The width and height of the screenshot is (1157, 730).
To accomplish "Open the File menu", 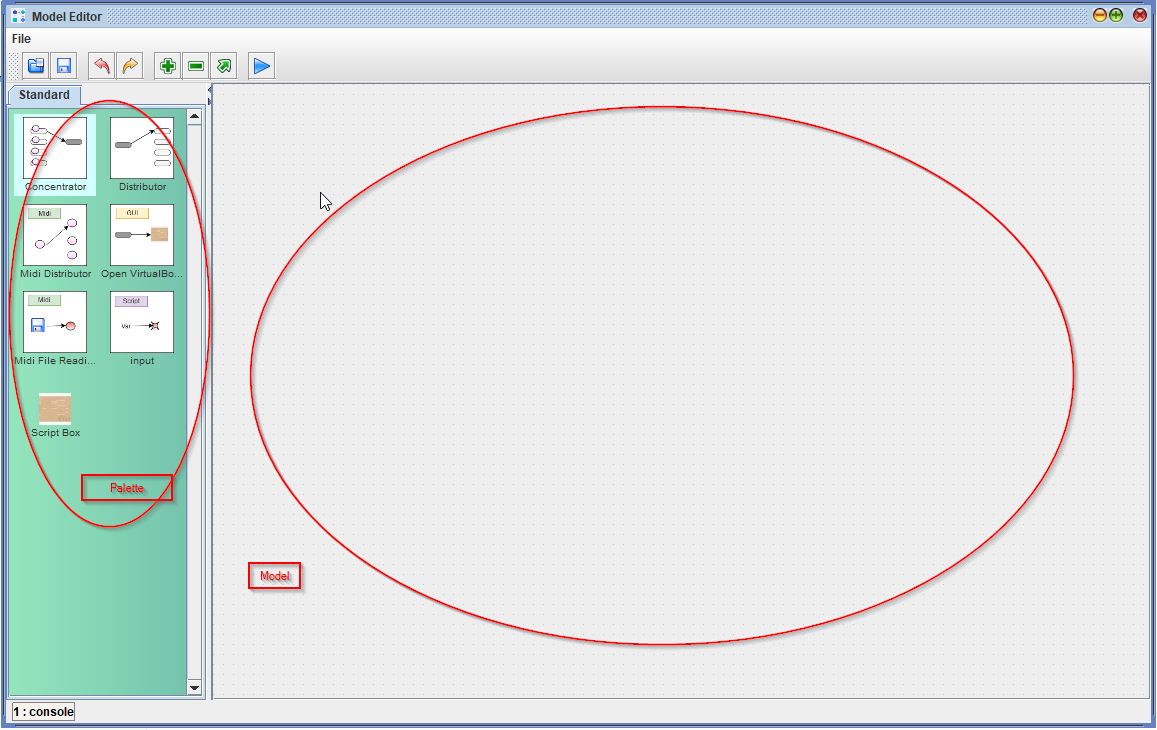I will click(21, 39).
